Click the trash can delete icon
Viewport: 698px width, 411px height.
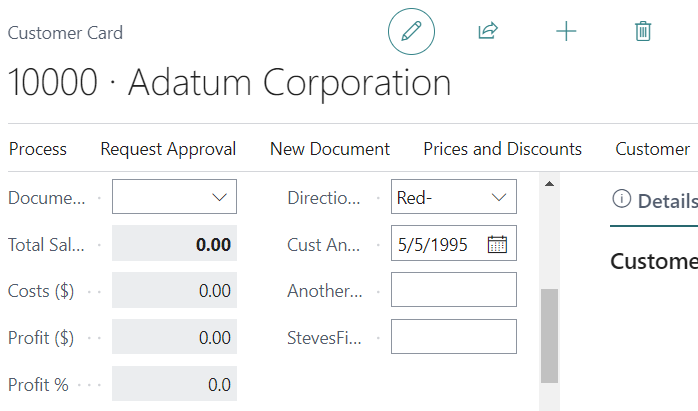[643, 32]
